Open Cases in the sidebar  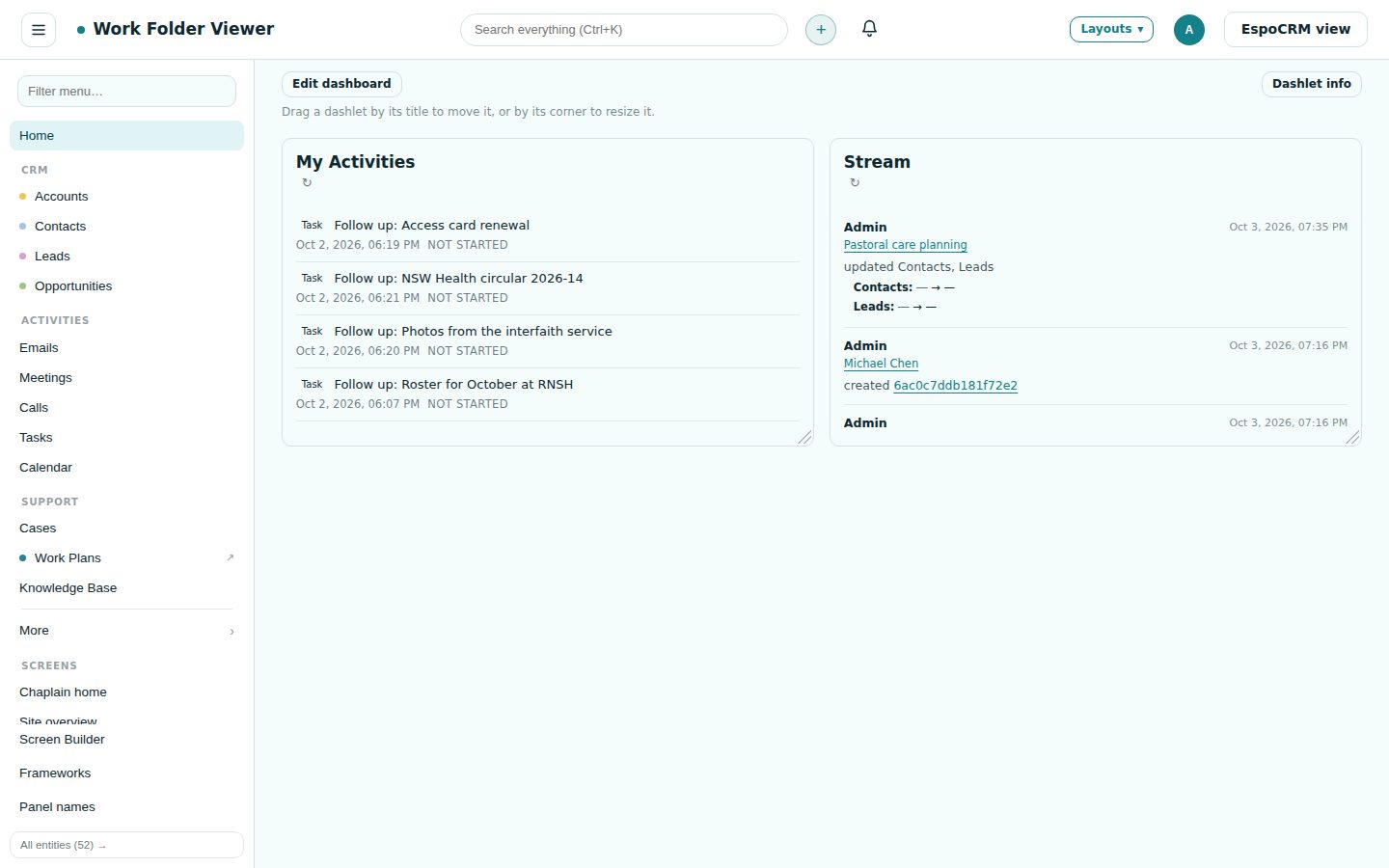coord(126,528)
